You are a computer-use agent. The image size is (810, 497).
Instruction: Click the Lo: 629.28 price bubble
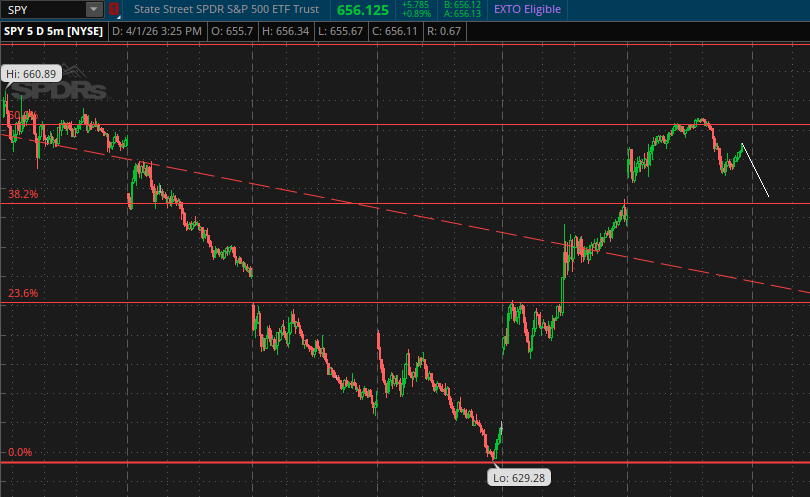pyautogui.click(x=519, y=477)
